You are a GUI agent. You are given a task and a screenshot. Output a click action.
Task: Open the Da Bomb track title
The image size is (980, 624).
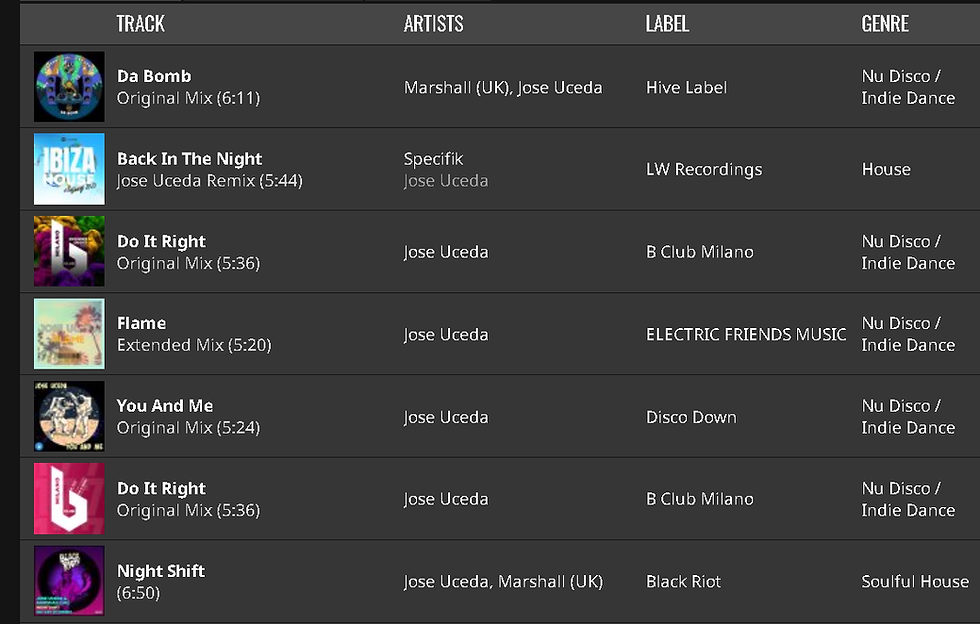click(154, 76)
